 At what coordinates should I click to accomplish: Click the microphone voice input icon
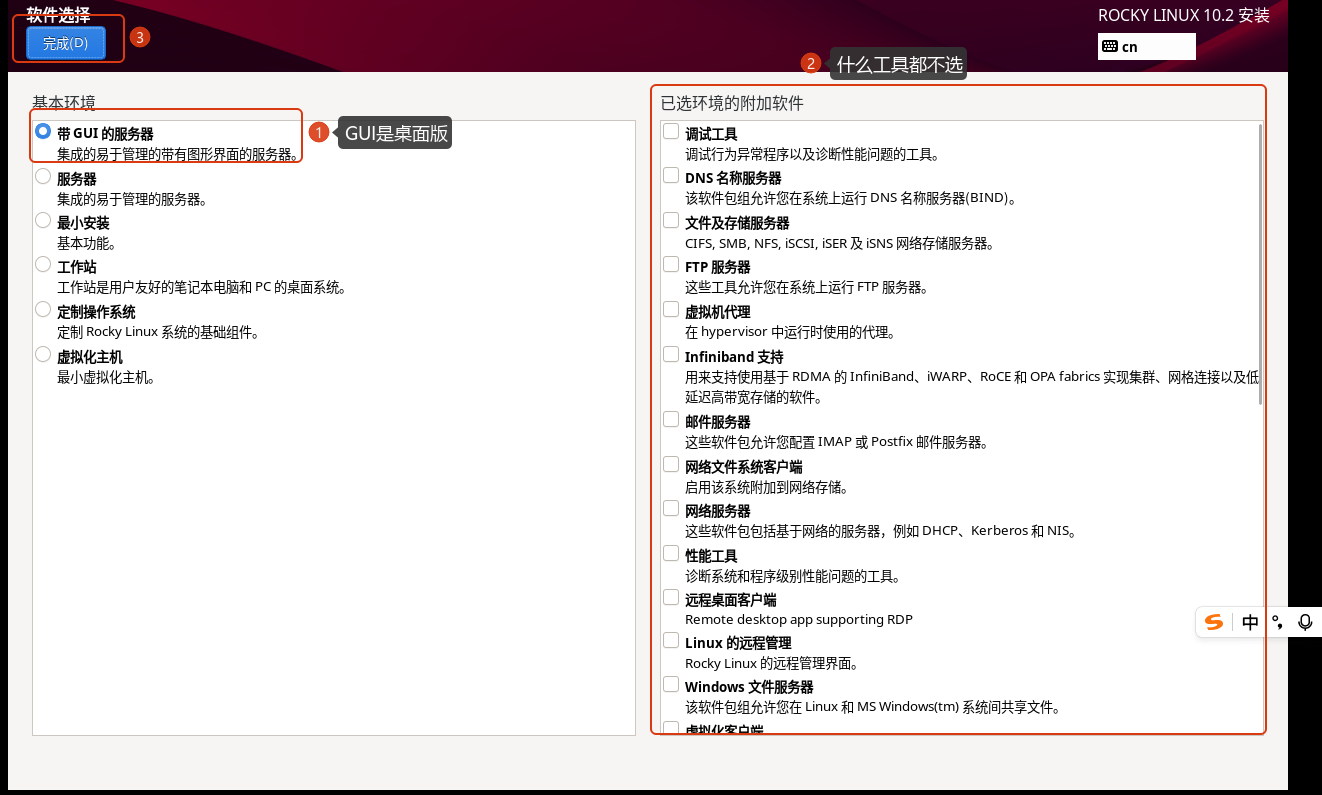pyautogui.click(x=1305, y=622)
